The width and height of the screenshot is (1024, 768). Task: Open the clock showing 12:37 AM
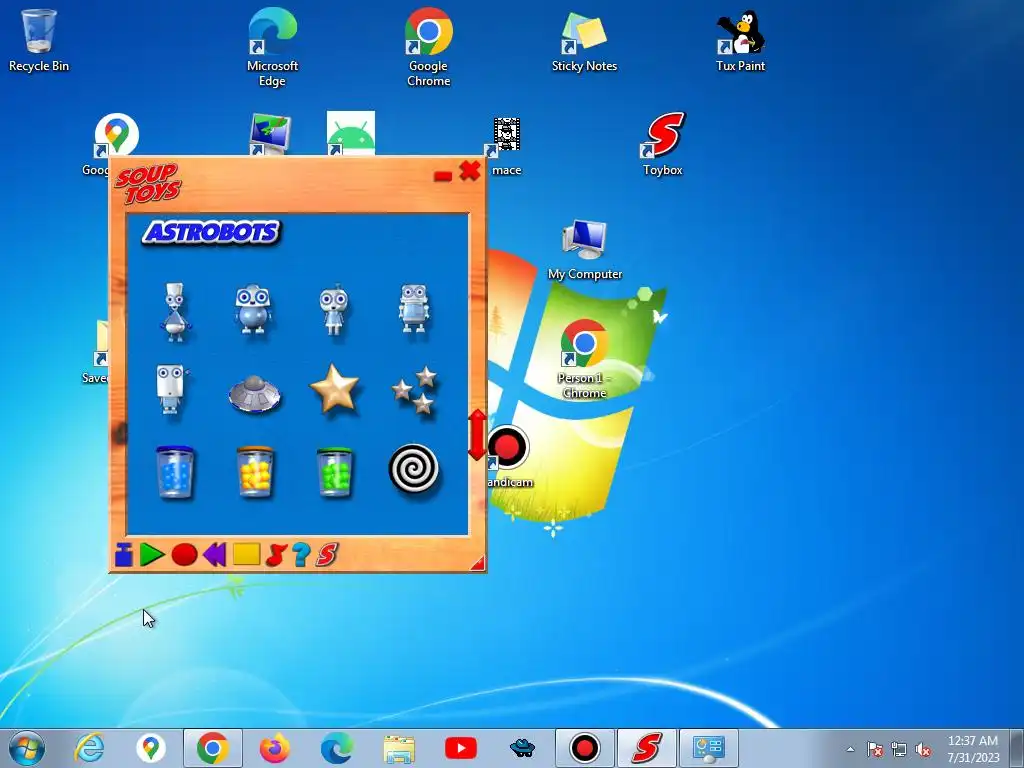973,748
